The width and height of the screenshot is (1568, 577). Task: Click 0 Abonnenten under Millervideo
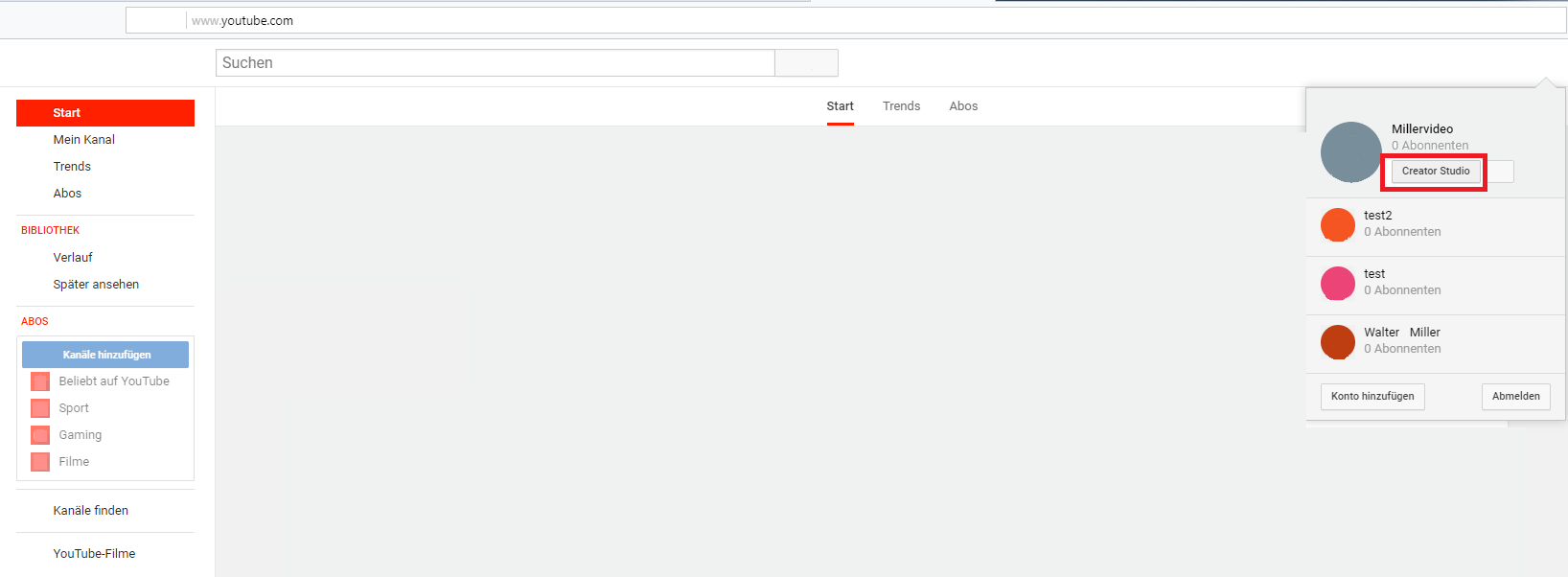1430,146
